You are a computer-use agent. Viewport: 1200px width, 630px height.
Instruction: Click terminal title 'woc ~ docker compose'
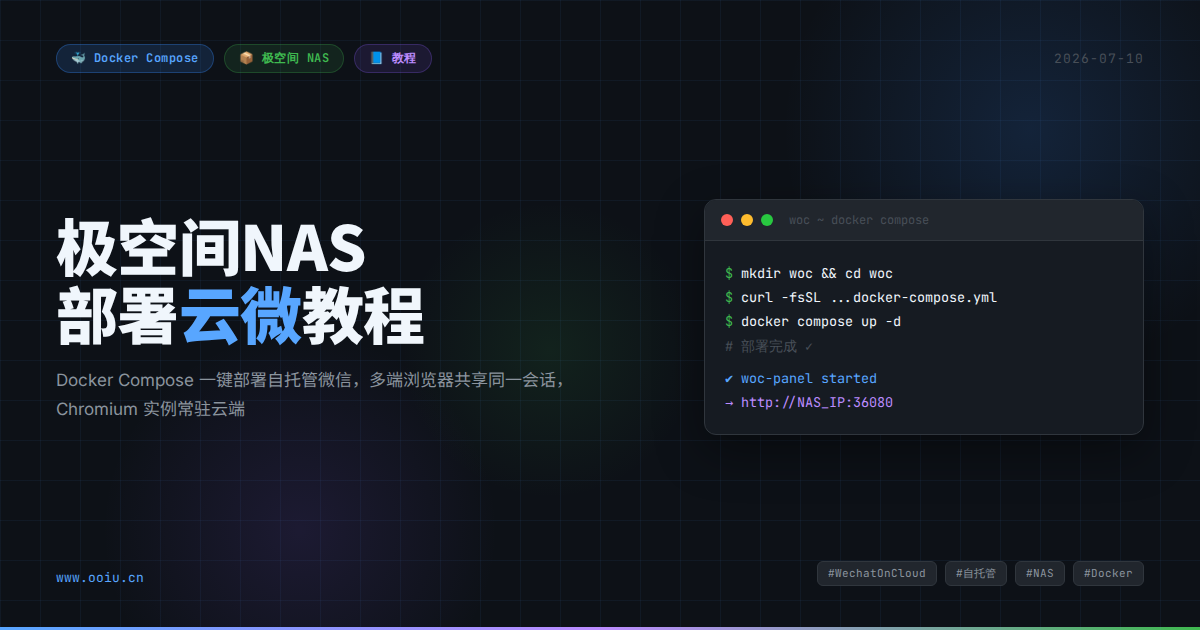tap(859, 220)
